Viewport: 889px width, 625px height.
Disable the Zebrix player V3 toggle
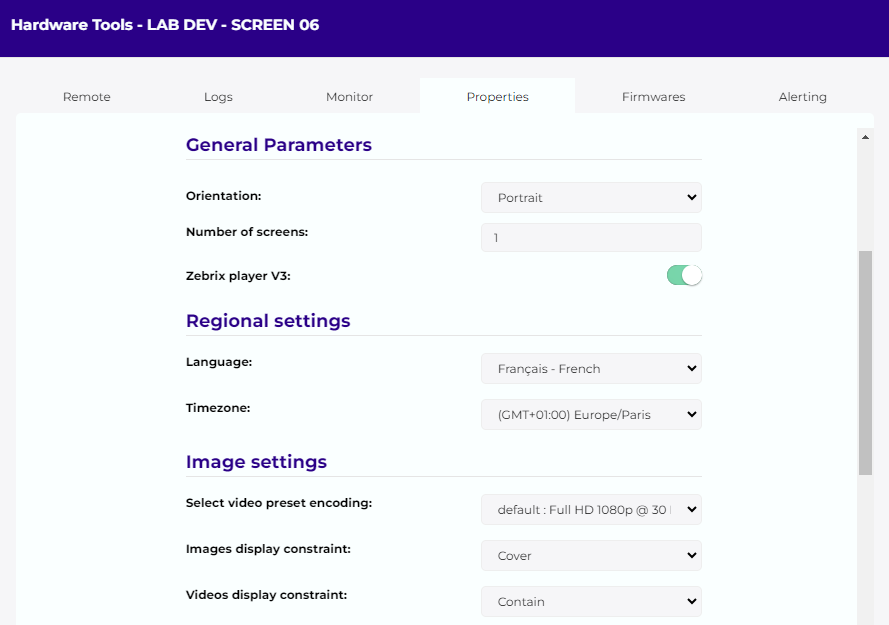[684, 276]
